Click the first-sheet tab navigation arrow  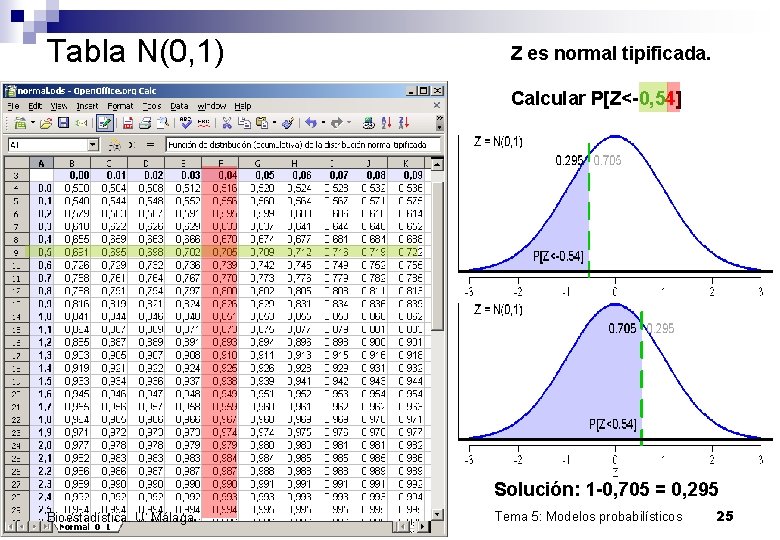10,527
